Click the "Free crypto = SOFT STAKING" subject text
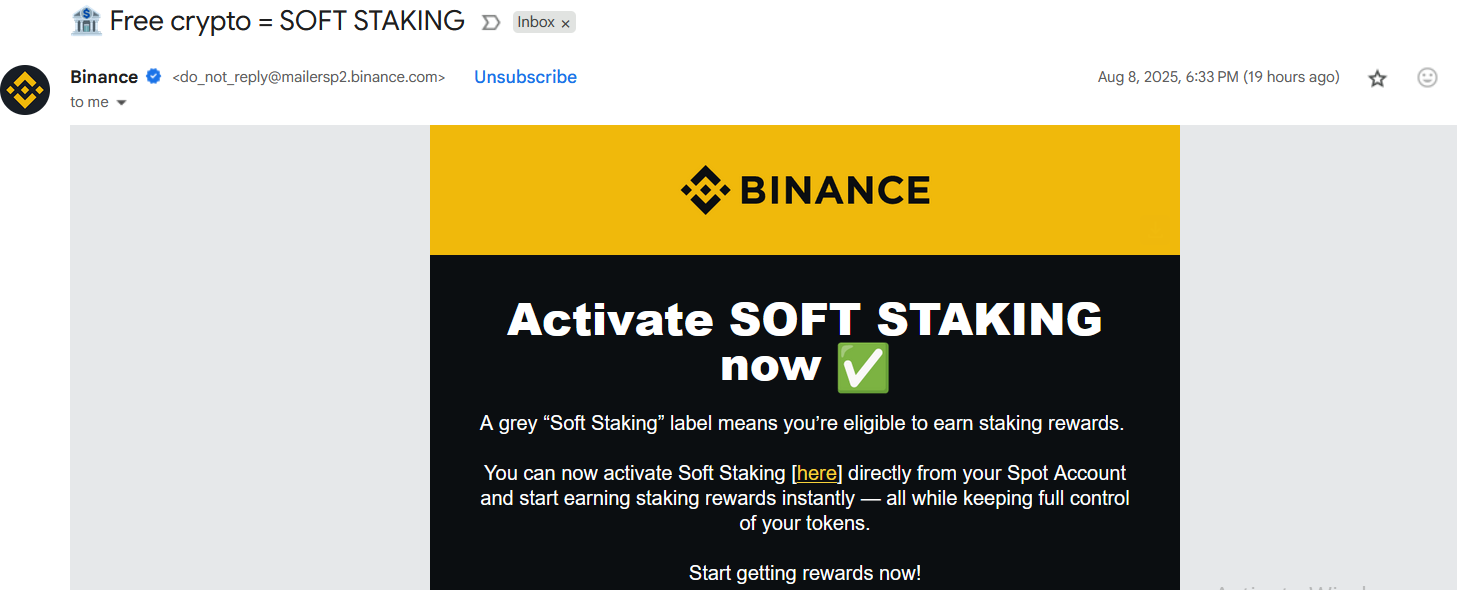The image size is (1457, 590). (x=287, y=20)
